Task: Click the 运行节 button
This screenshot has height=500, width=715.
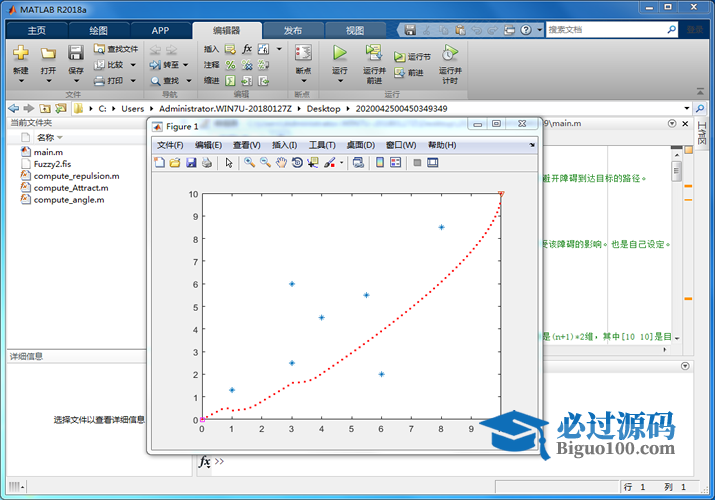Action: [412, 57]
